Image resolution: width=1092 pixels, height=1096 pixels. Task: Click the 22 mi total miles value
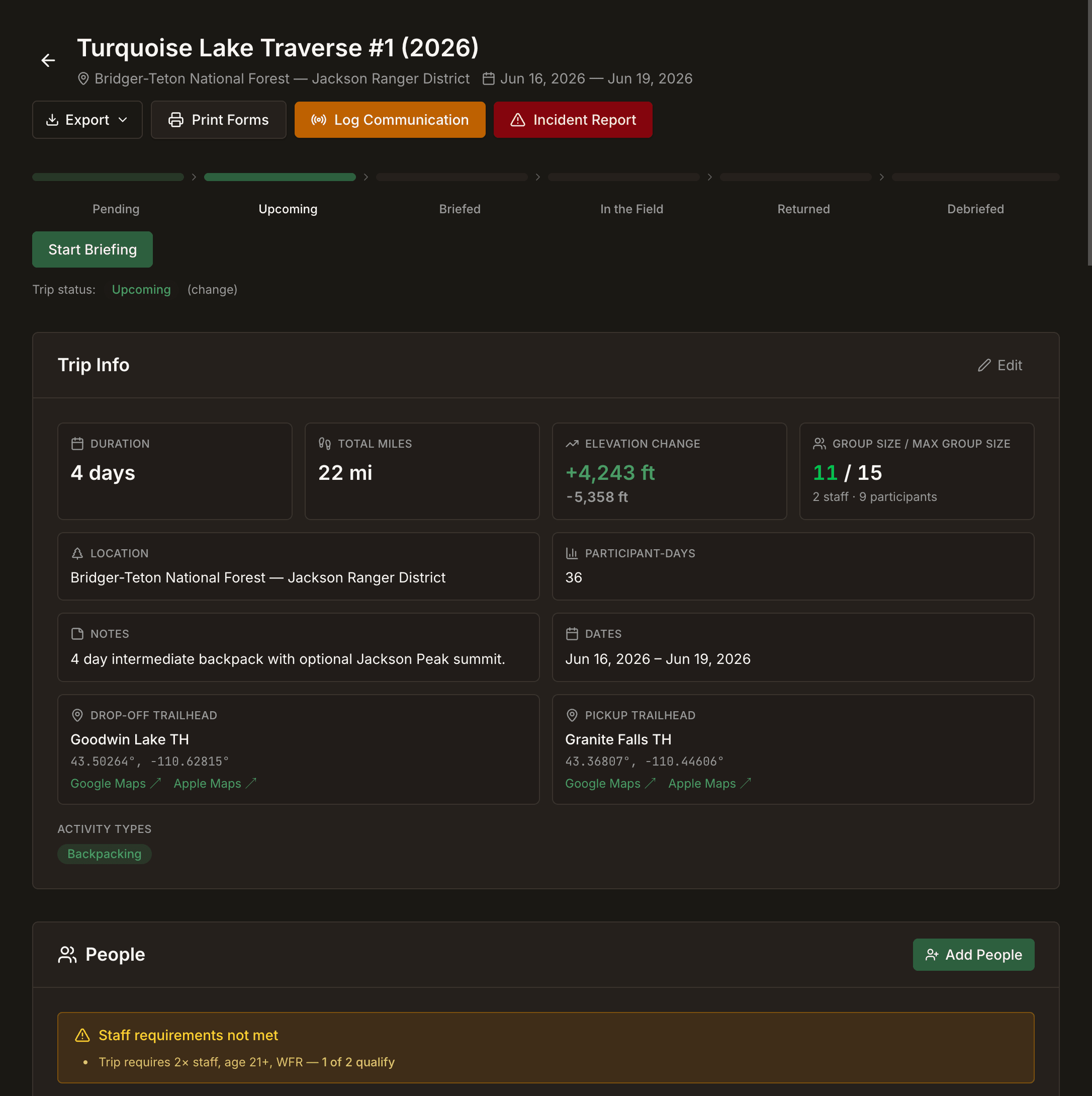(345, 472)
